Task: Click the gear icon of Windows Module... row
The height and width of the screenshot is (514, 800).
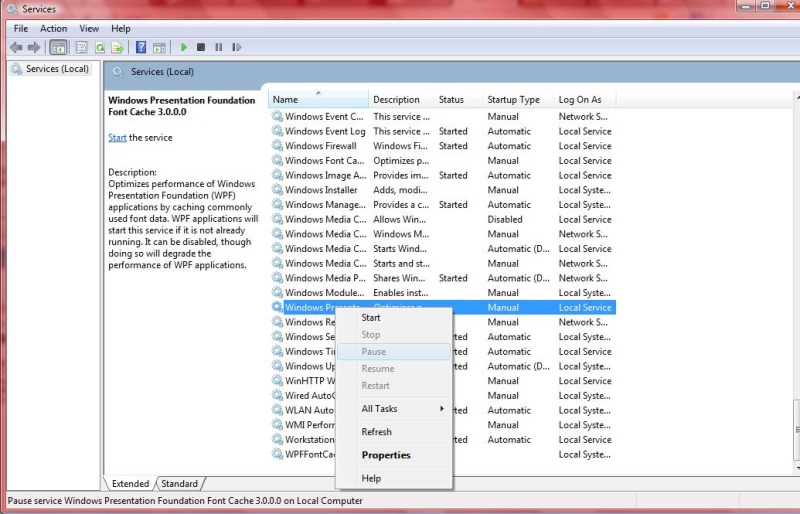Action: [x=277, y=292]
